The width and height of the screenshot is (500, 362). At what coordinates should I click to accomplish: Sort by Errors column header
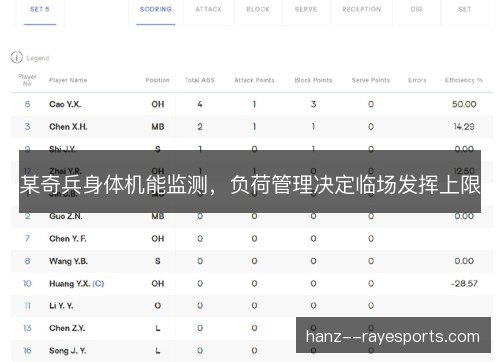[x=417, y=80]
